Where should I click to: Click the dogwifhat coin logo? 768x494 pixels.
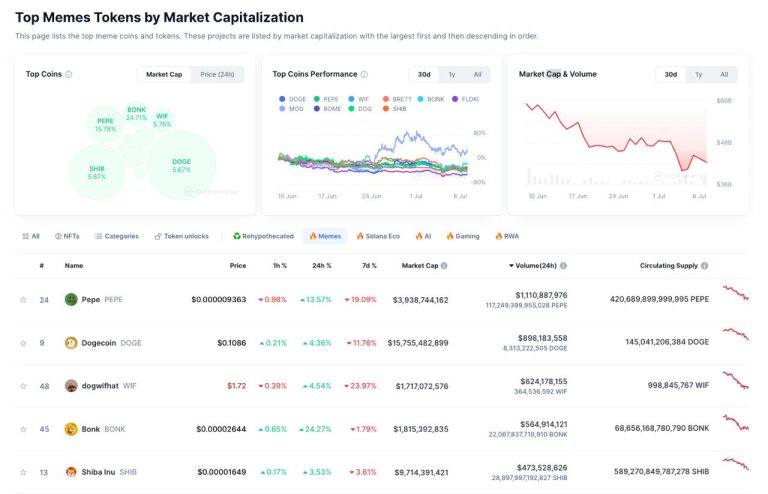coord(71,386)
